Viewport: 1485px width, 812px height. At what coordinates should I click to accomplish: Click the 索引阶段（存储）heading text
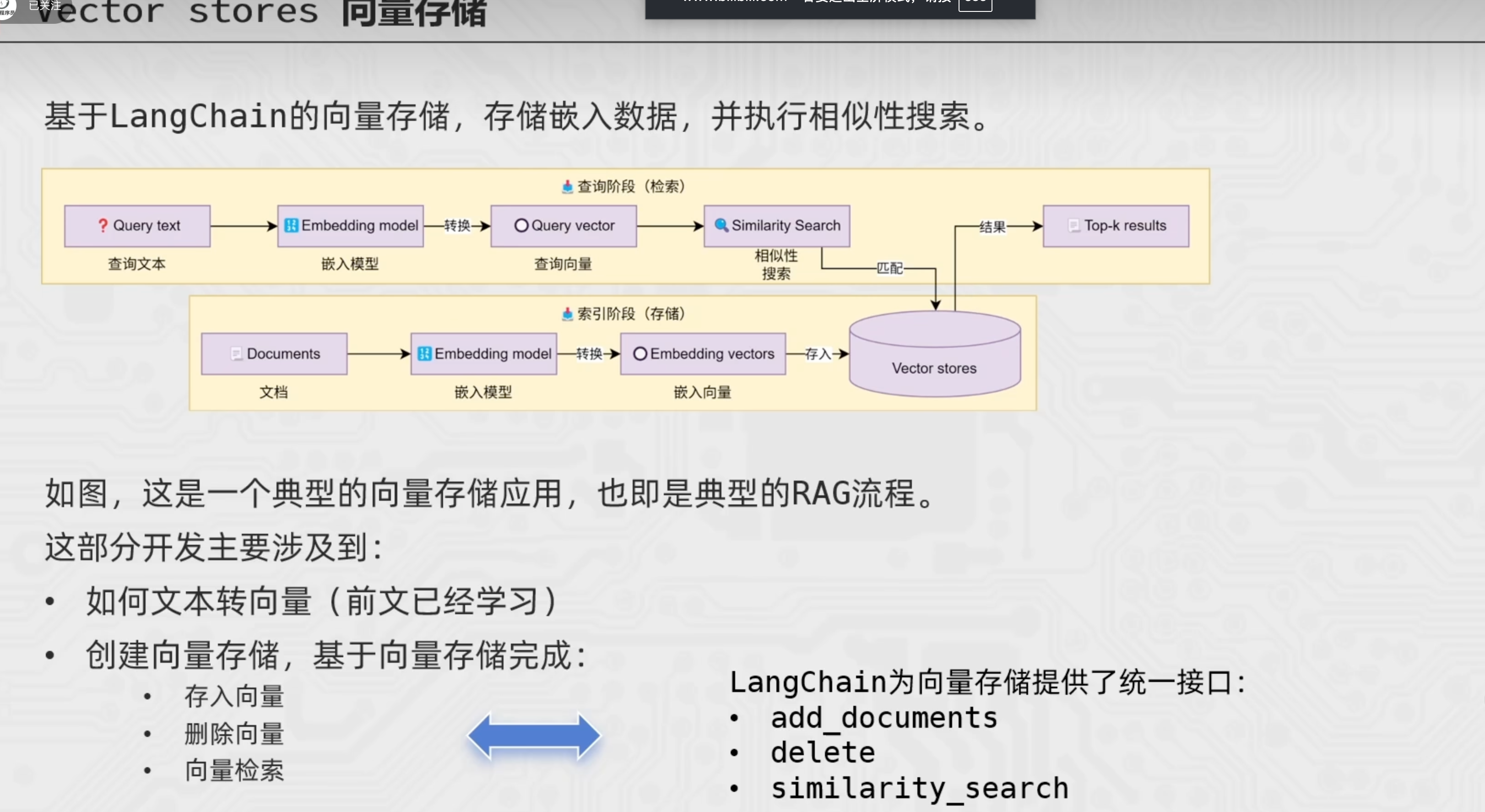631,314
